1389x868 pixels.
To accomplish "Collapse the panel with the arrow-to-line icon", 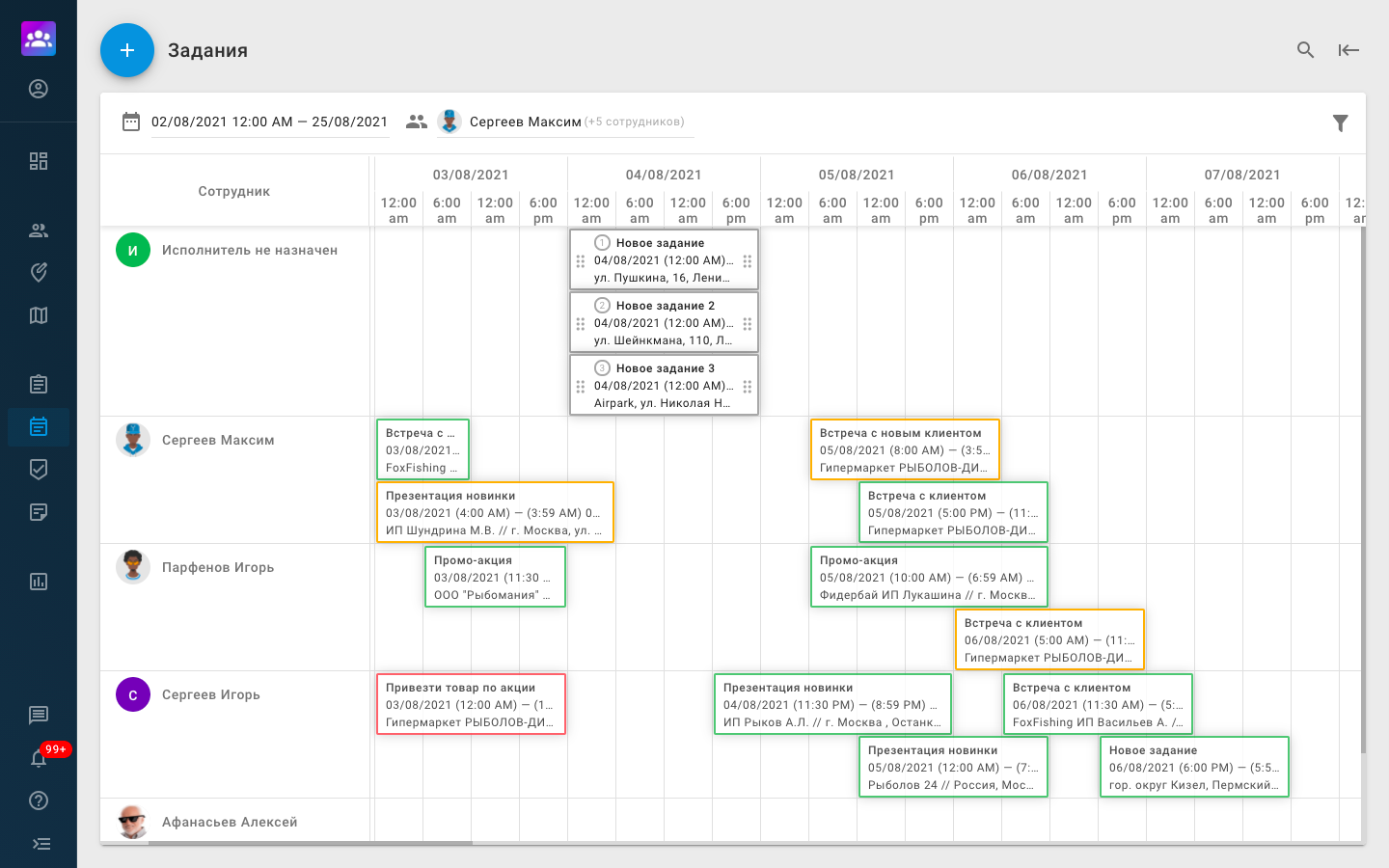I will point(1348,50).
